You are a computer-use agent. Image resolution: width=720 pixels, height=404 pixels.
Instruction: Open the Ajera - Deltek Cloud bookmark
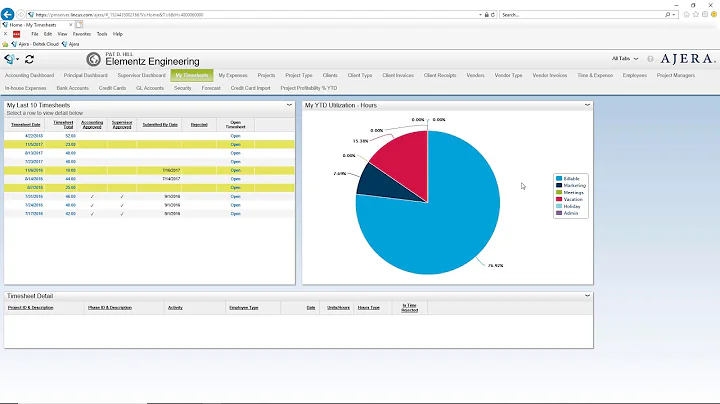click(x=35, y=44)
